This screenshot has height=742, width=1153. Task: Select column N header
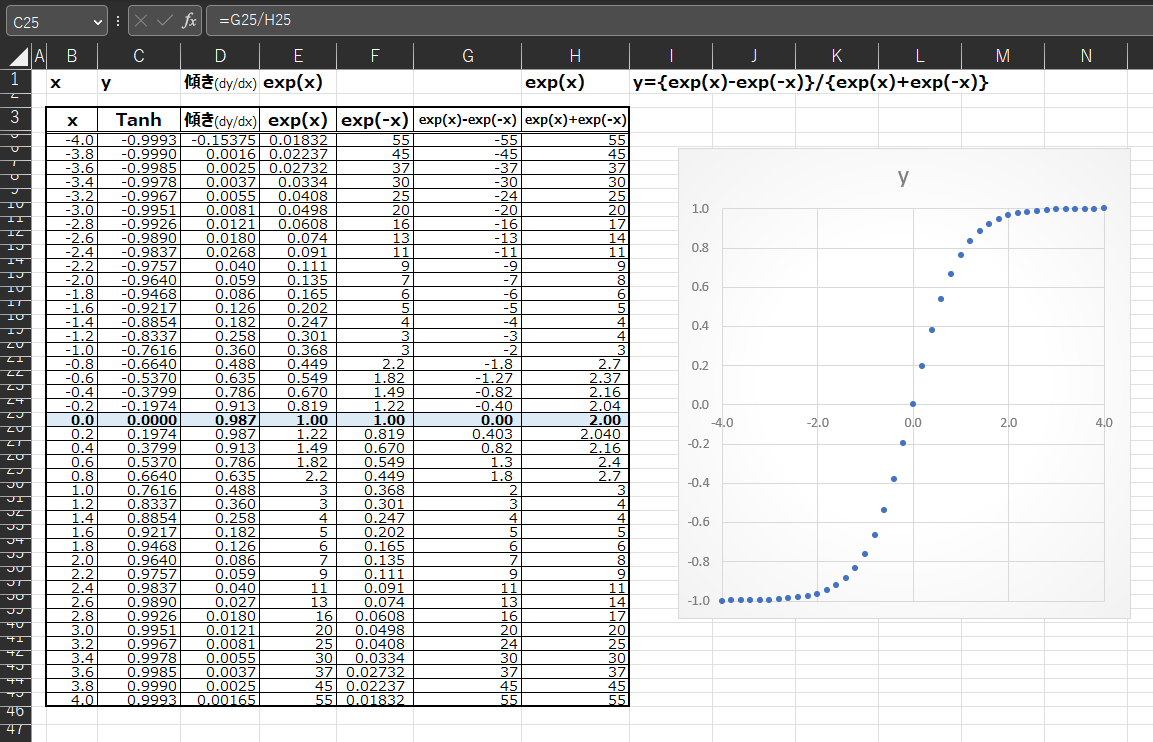tap(1086, 56)
